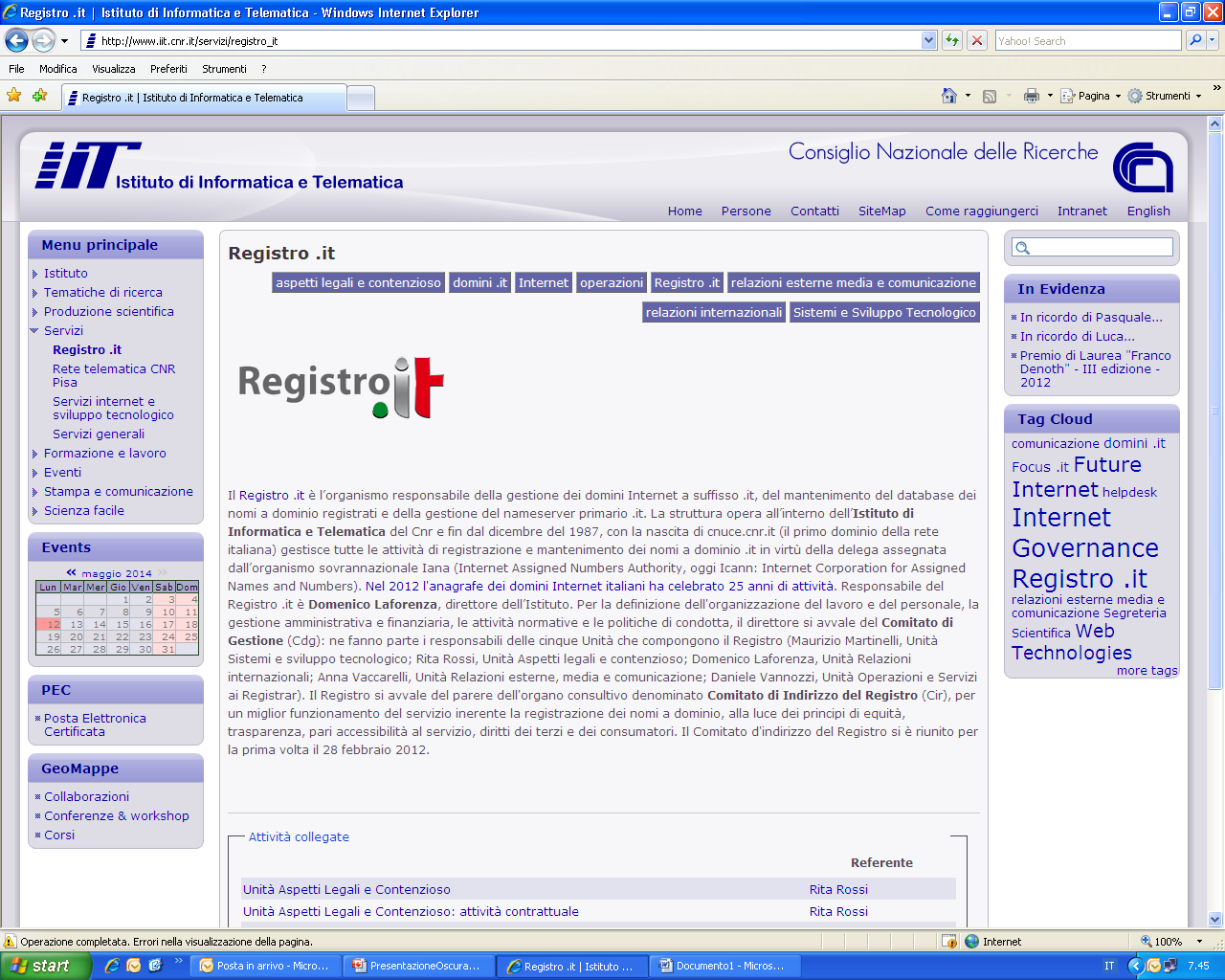
Task: Open the Pagina command bar button
Action: click(1090, 96)
